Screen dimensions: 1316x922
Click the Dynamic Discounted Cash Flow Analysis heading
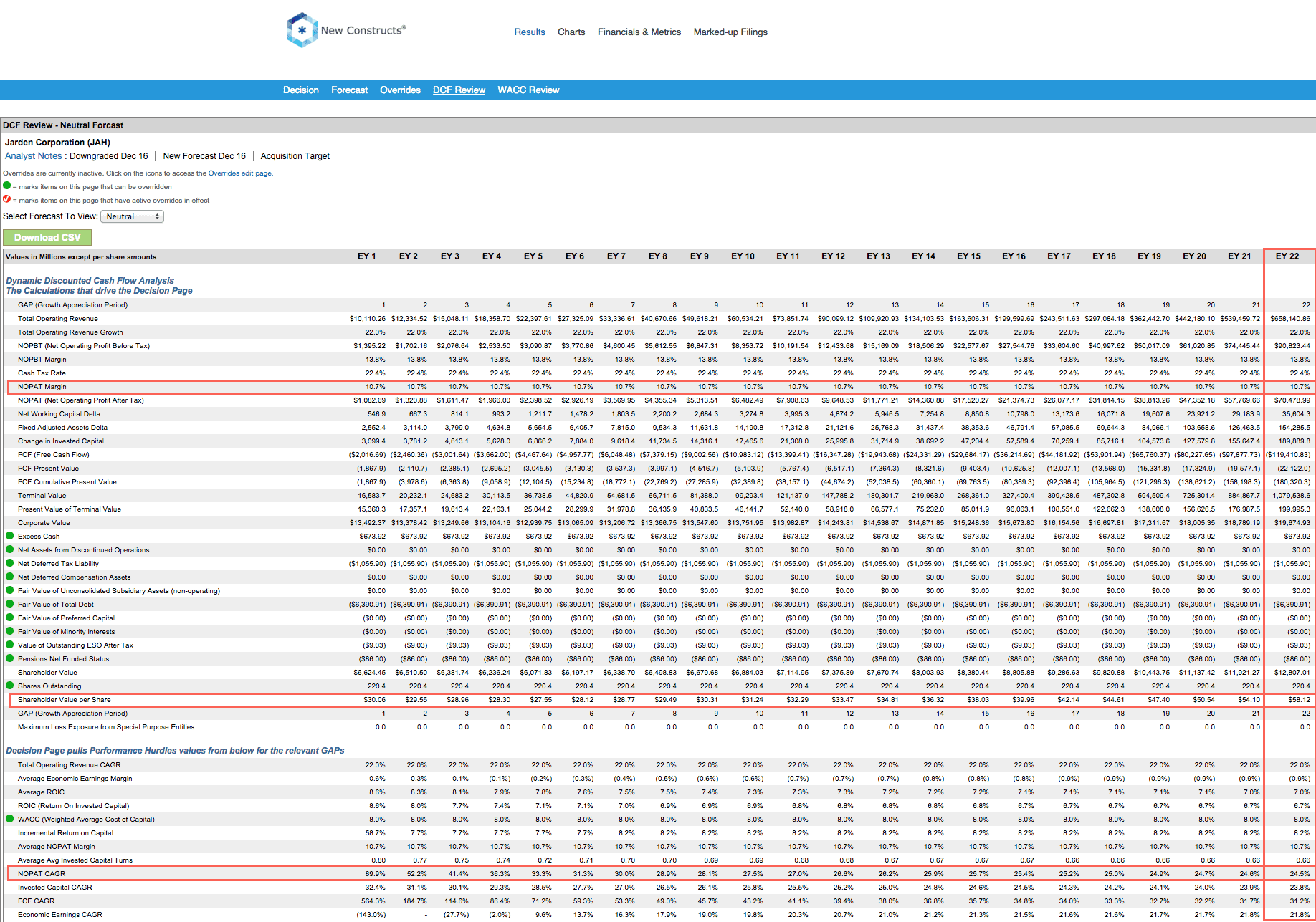90,280
